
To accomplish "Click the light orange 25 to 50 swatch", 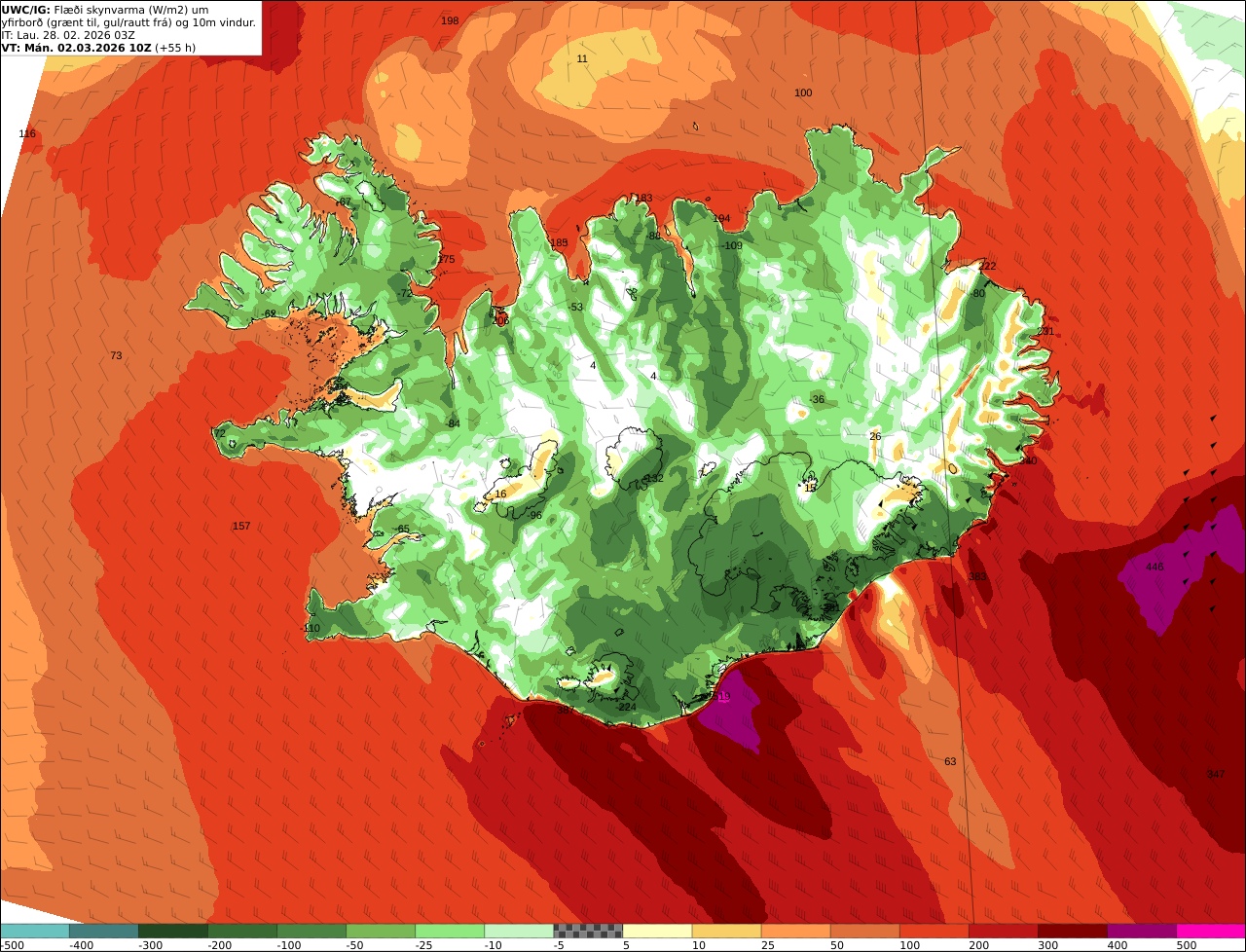I will point(794,931).
